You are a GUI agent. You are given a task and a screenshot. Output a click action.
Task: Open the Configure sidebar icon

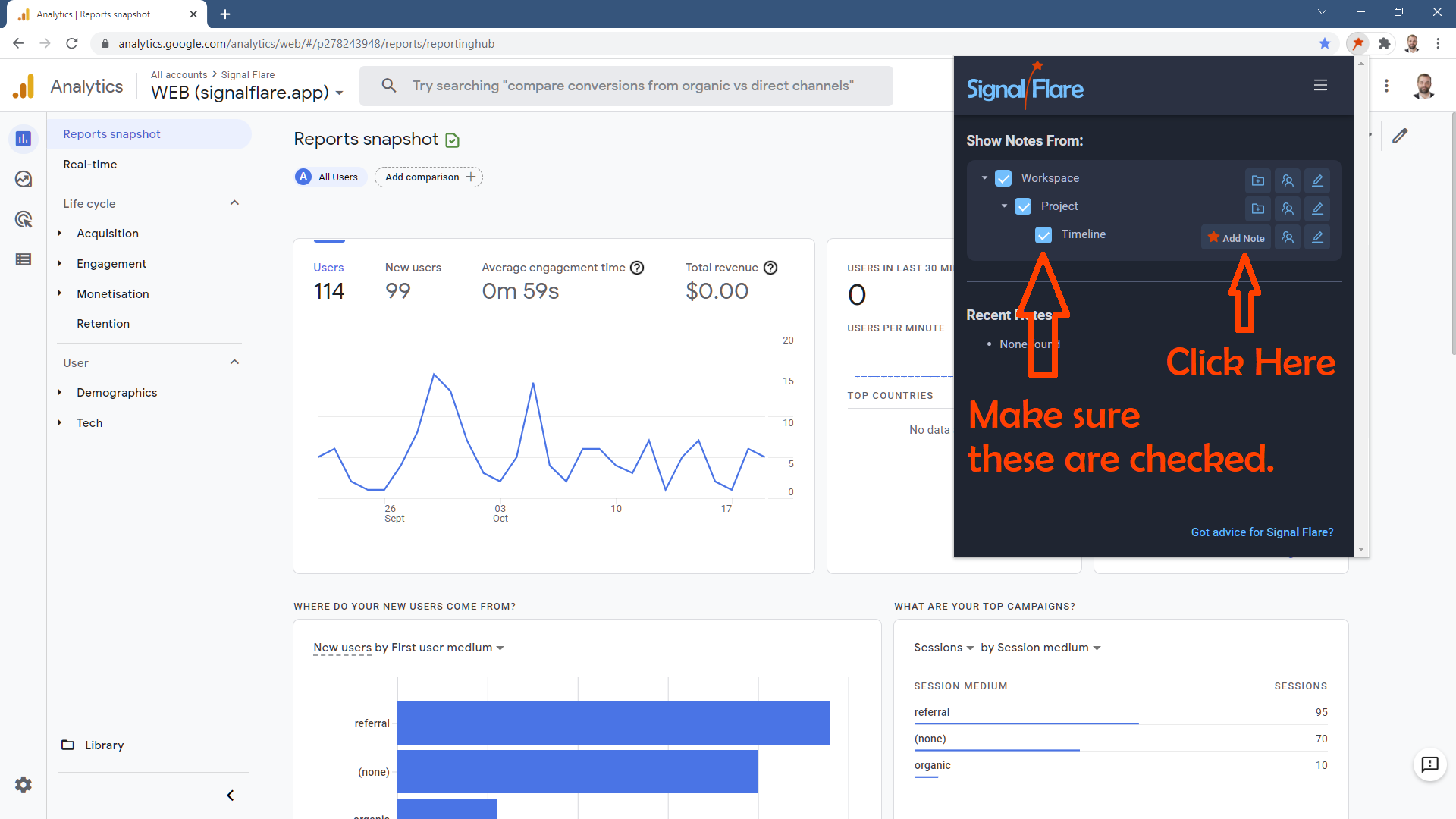click(x=24, y=259)
